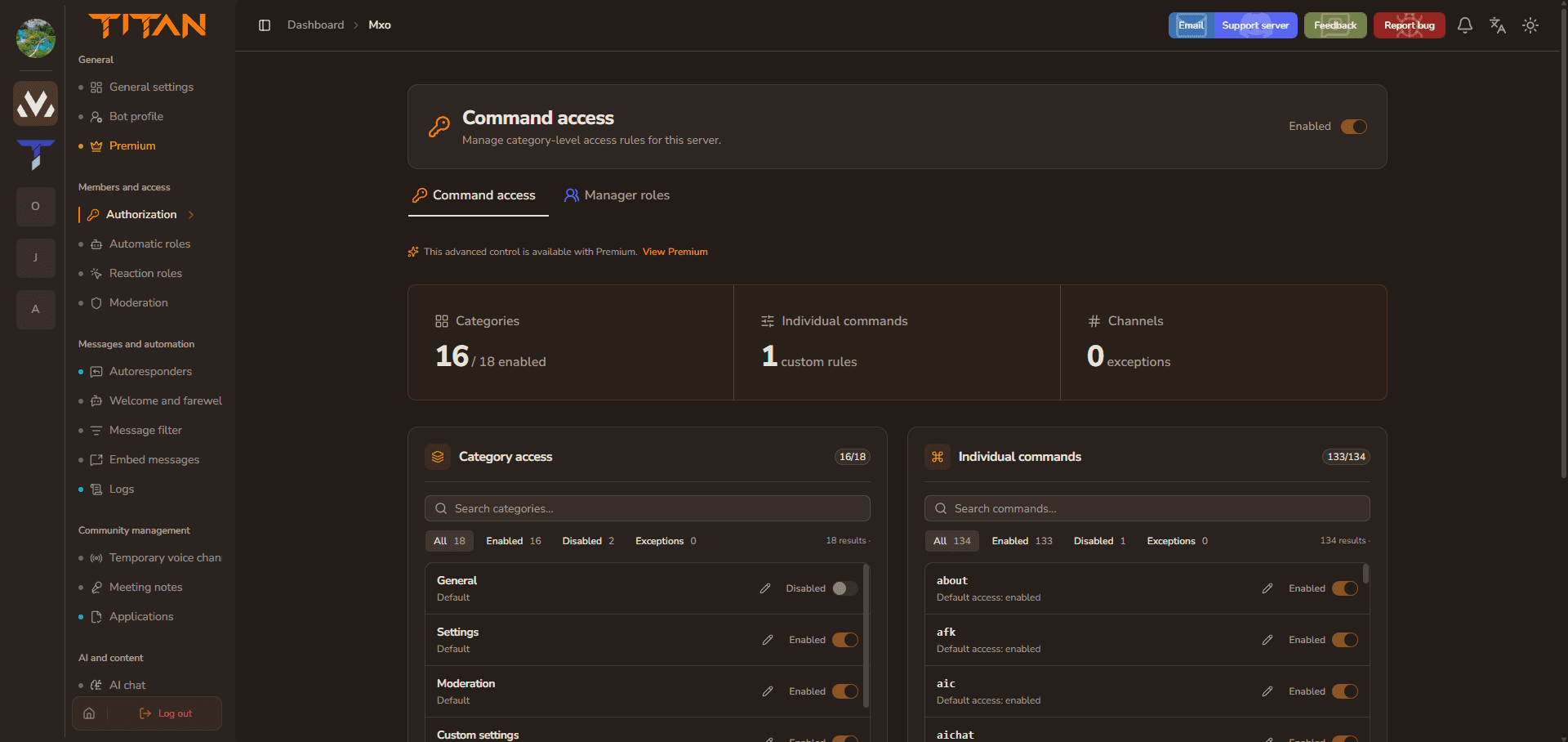
Task: Click the Titan logo
Action: (x=148, y=25)
